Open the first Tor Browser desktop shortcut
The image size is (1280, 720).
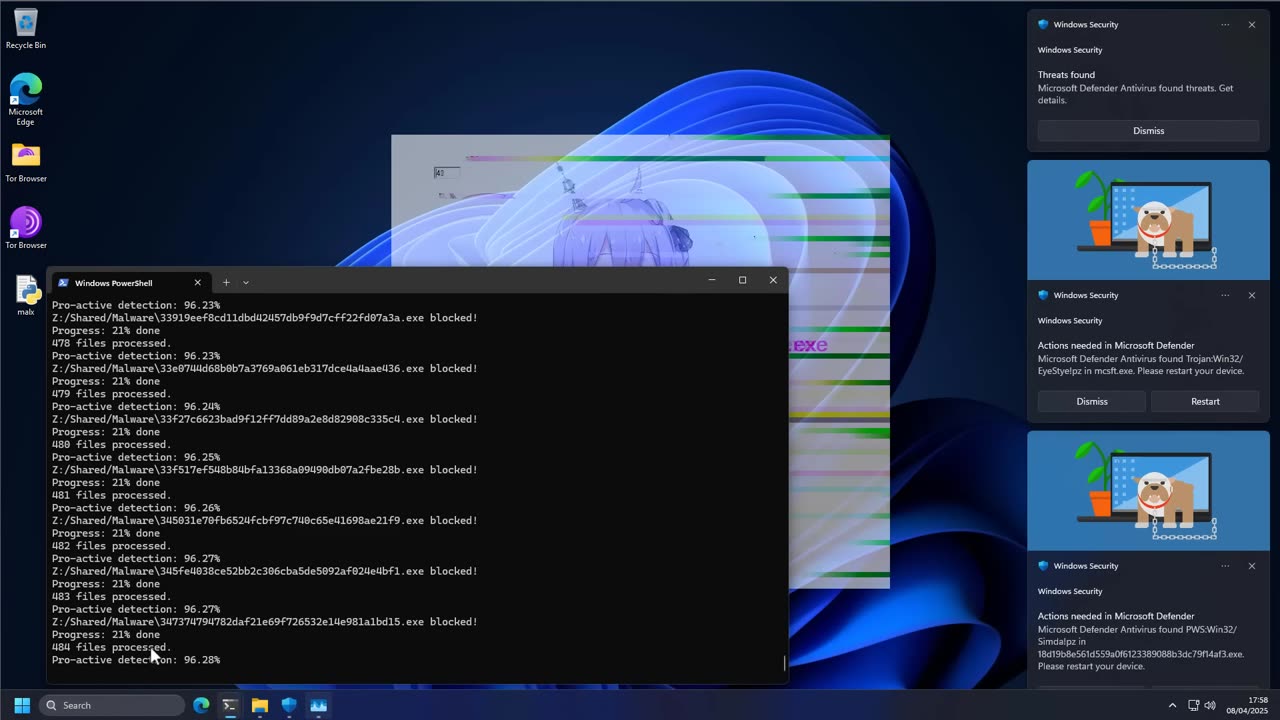(25, 162)
